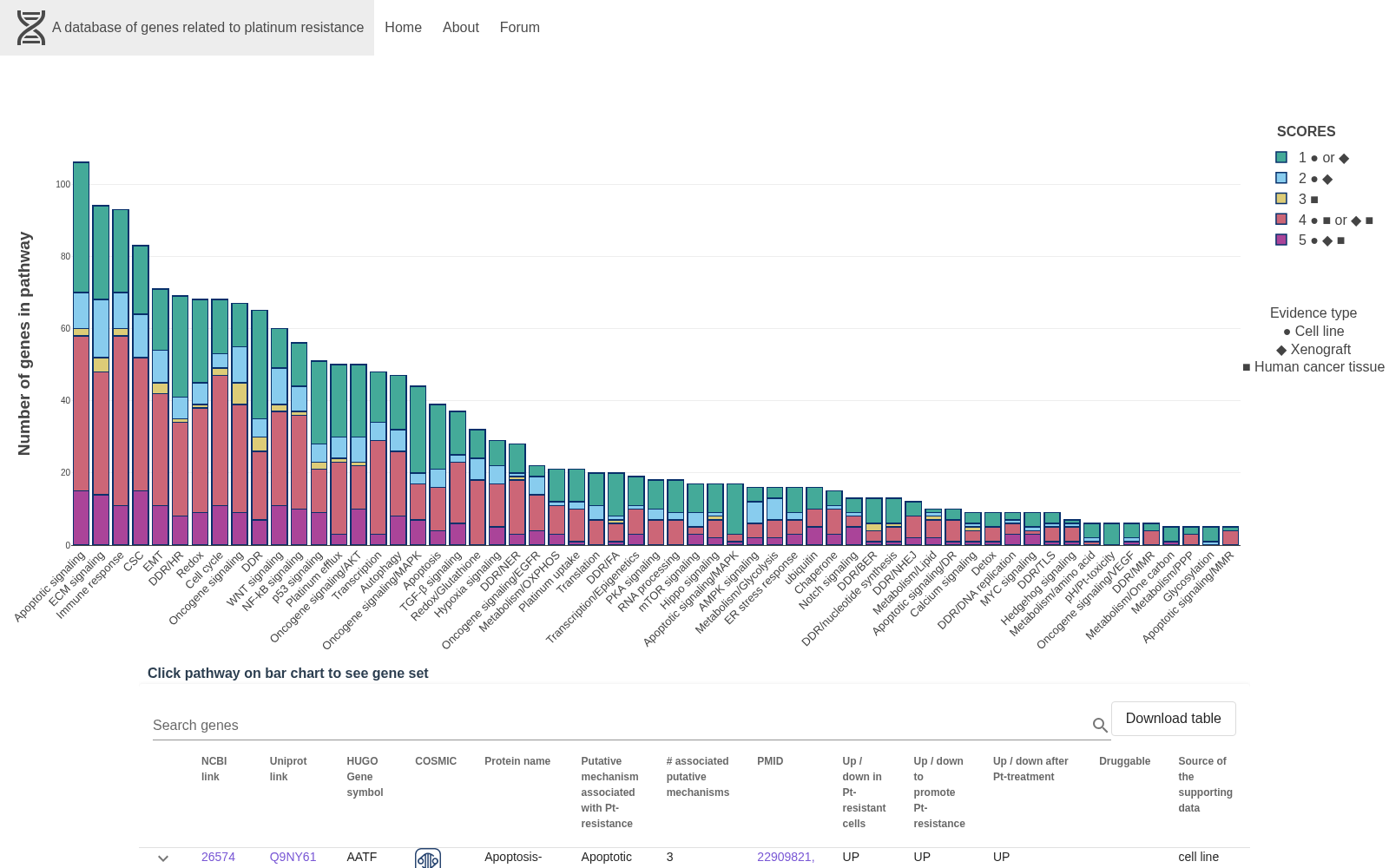This screenshot has height=868, width=1389.
Task: Toggle score 2 light blue legend swatch
Action: 1281,178
